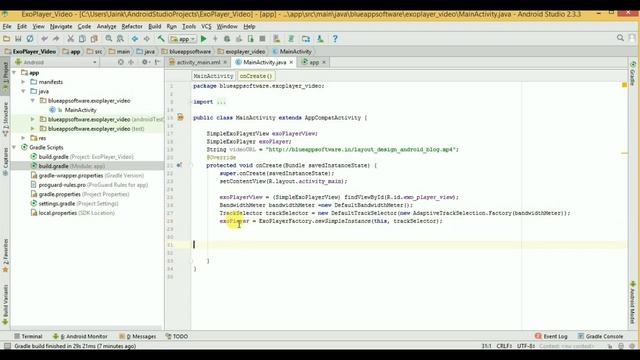Click the Synchronize toolbar icon
Screen dimensions: 640x360
tap(30, 39)
